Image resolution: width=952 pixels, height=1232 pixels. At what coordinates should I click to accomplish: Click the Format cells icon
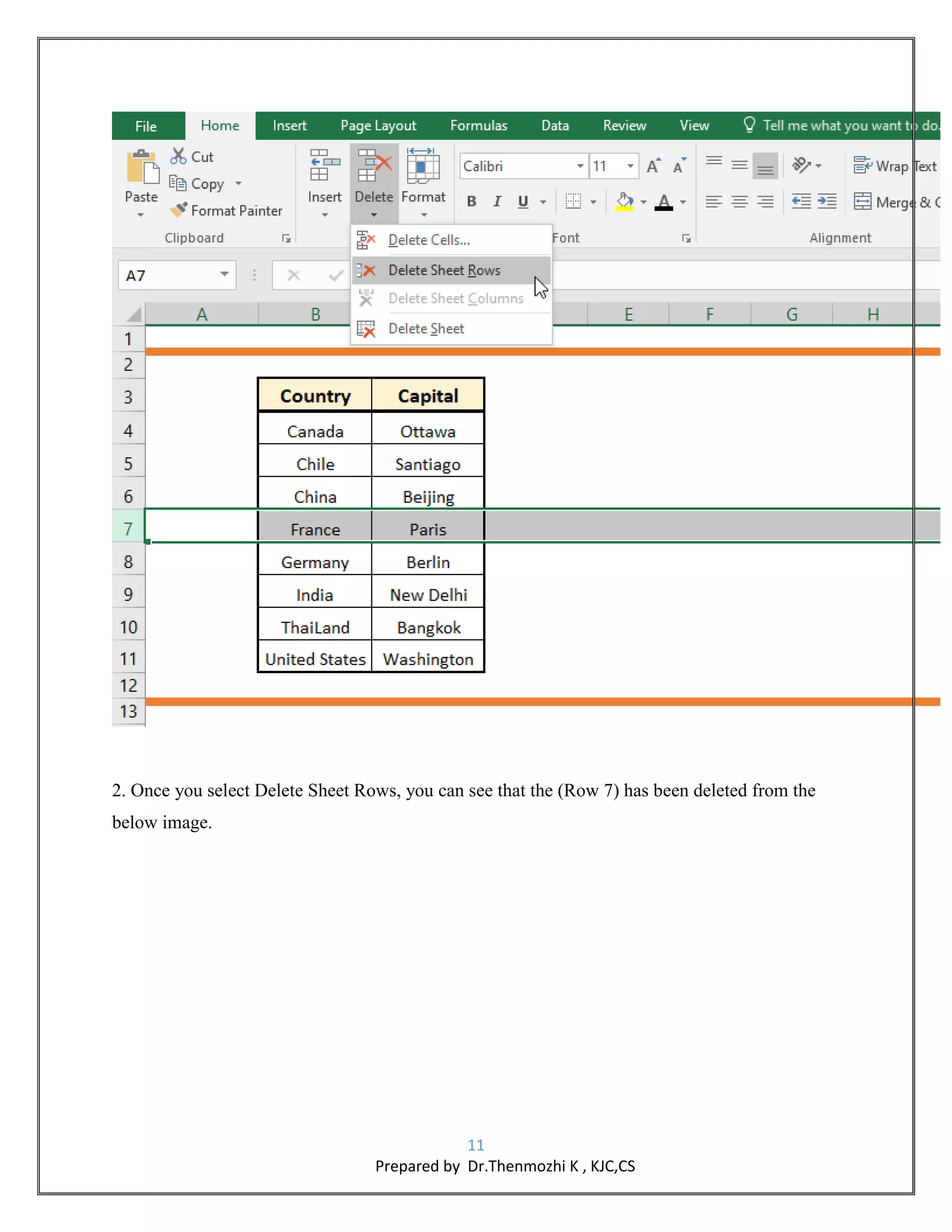pos(423,166)
